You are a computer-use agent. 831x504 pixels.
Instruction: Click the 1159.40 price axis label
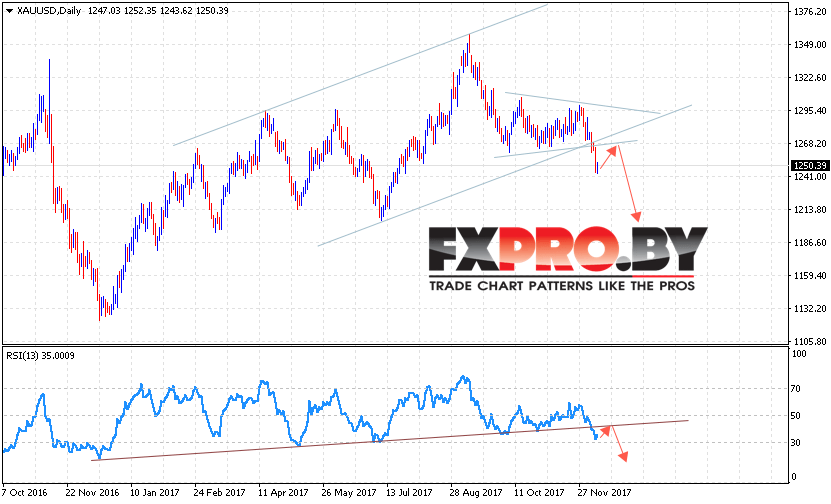coord(810,275)
